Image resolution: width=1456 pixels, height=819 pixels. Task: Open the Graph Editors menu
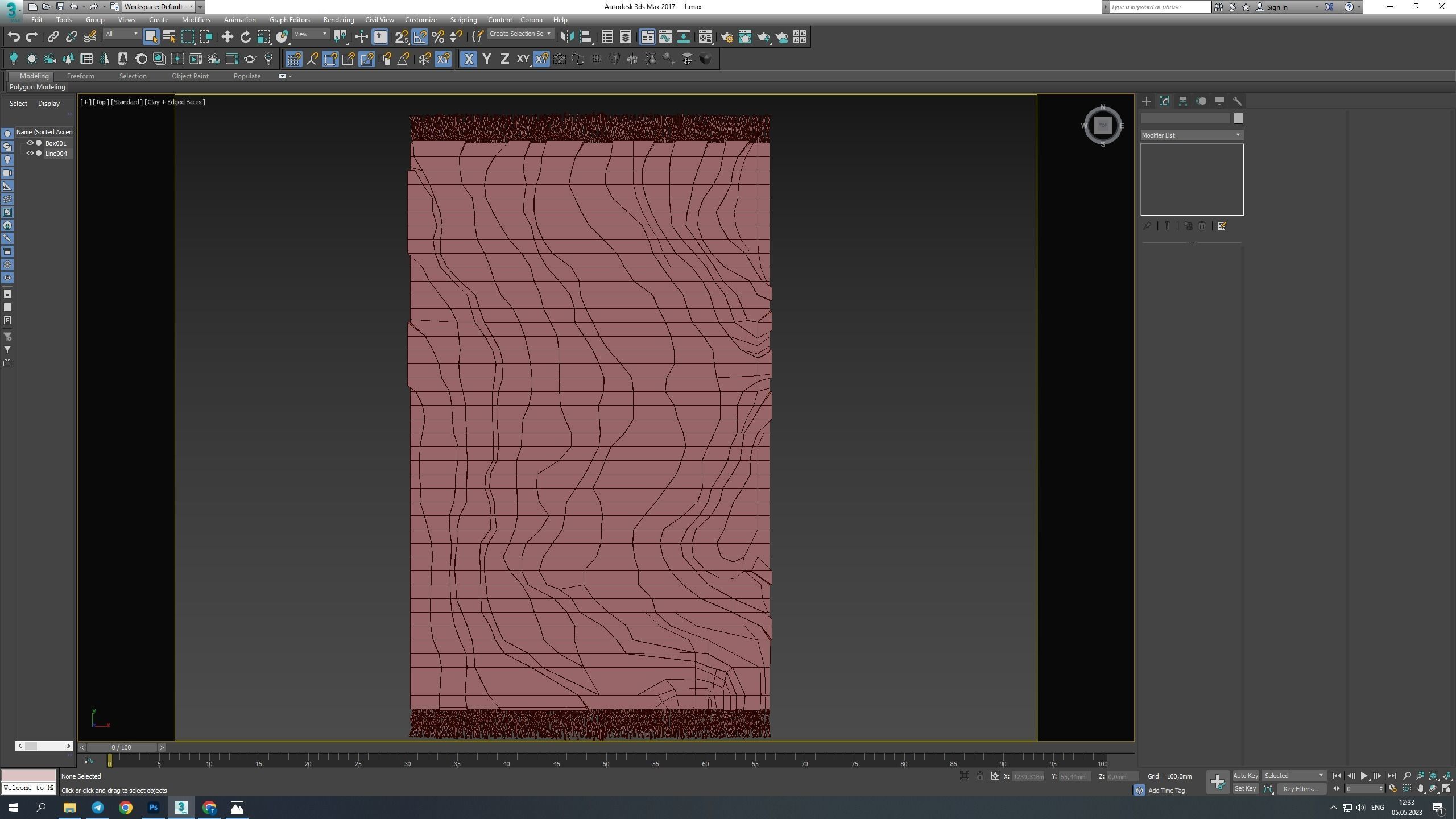tap(289, 20)
